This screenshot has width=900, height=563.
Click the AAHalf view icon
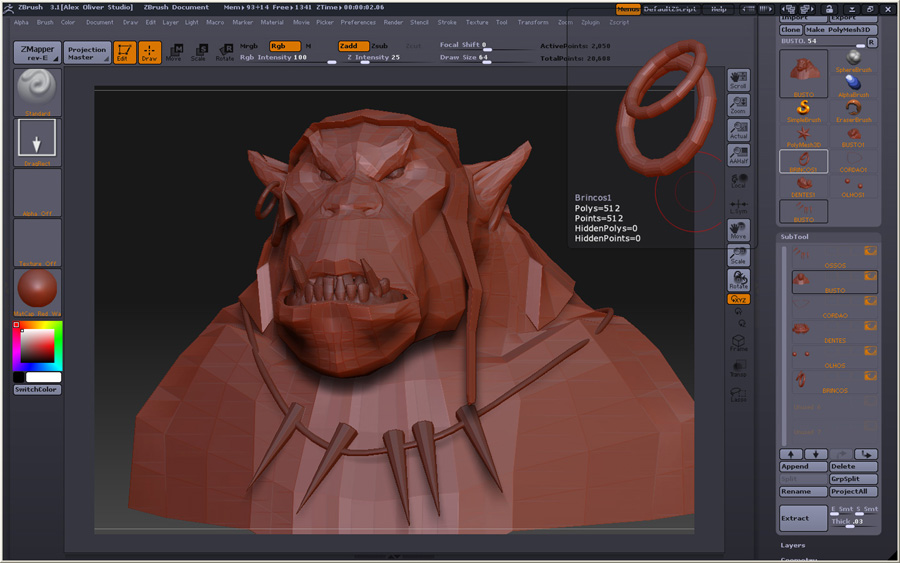click(x=739, y=154)
